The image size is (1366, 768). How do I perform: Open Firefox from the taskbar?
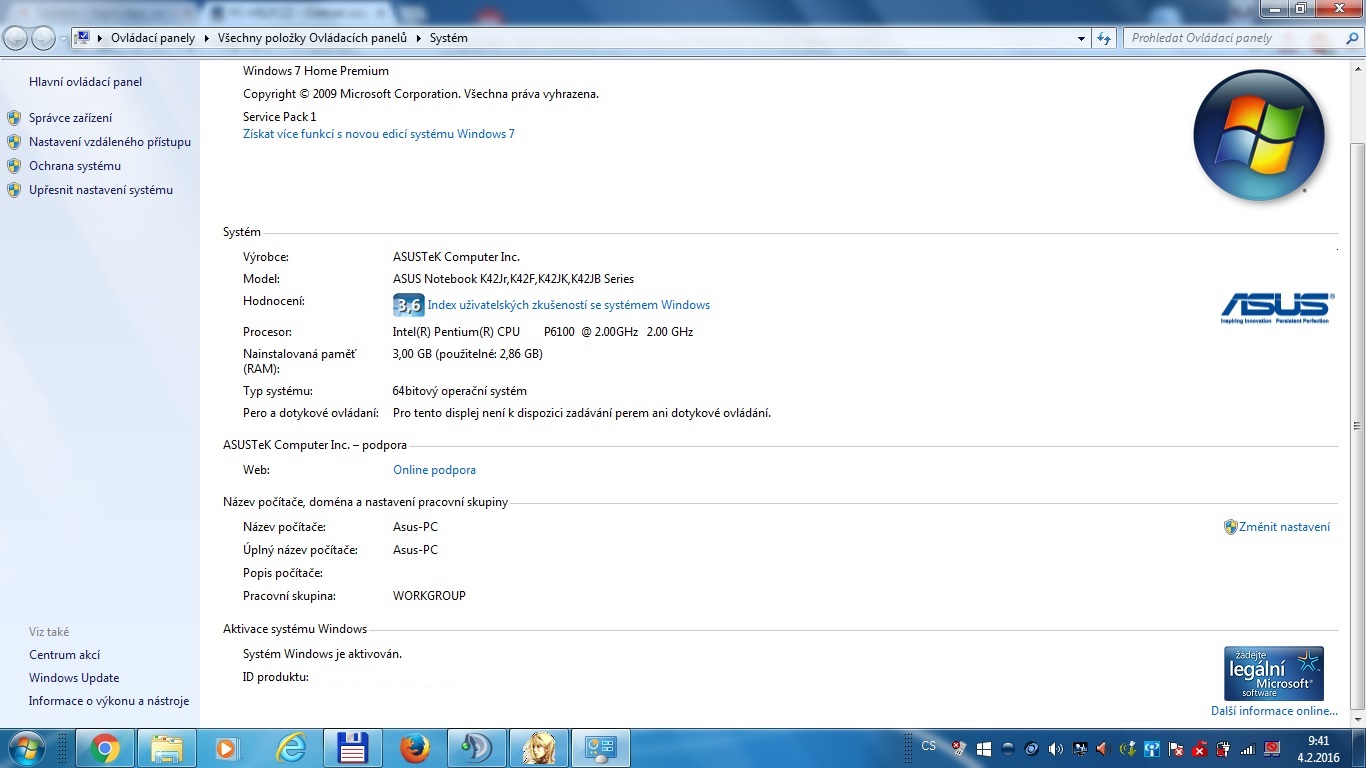[415, 748]
